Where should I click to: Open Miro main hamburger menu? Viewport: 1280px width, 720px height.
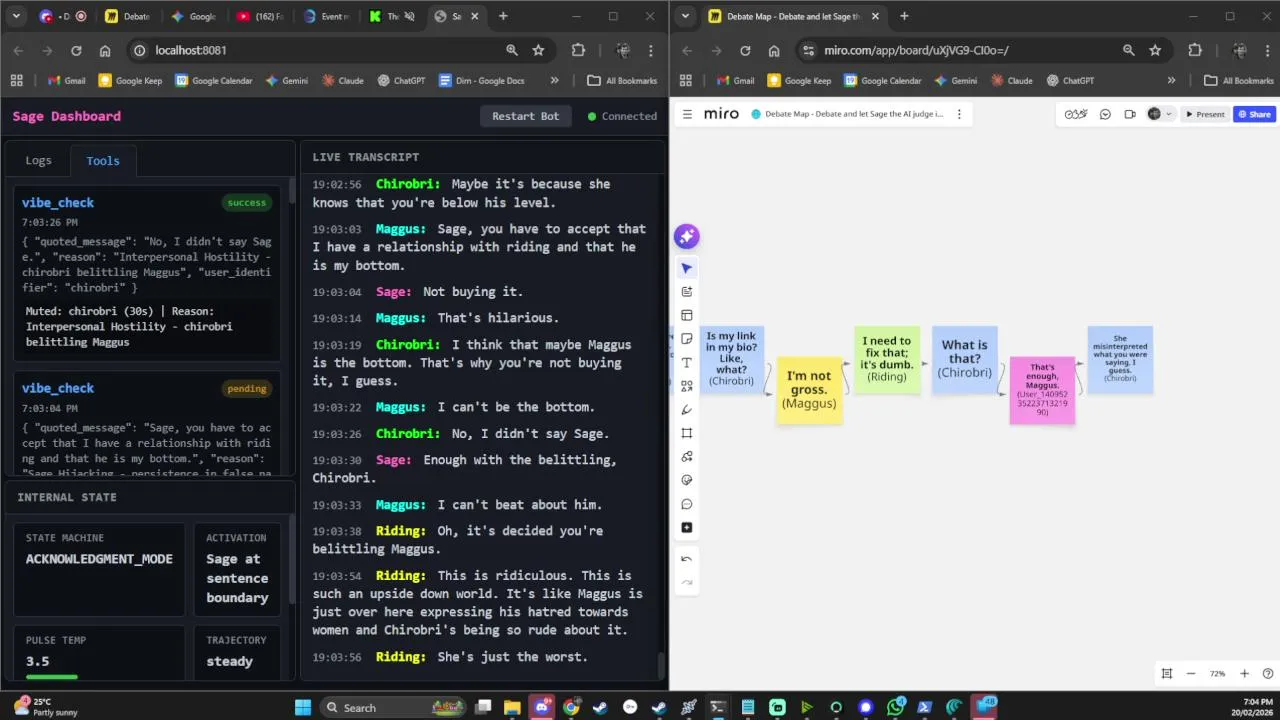click(x=687, y=114)
